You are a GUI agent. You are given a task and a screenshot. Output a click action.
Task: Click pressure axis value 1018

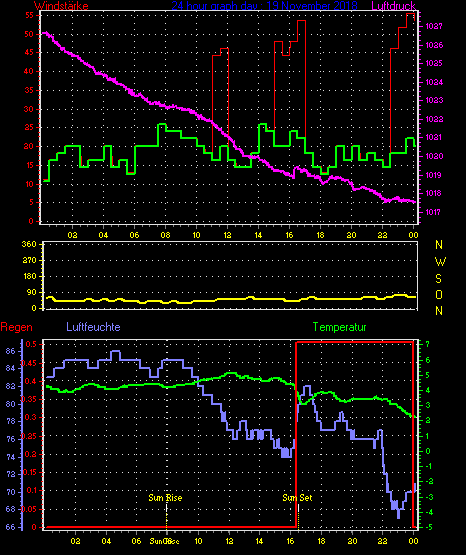pyautogui.click(x=434, y=193)
